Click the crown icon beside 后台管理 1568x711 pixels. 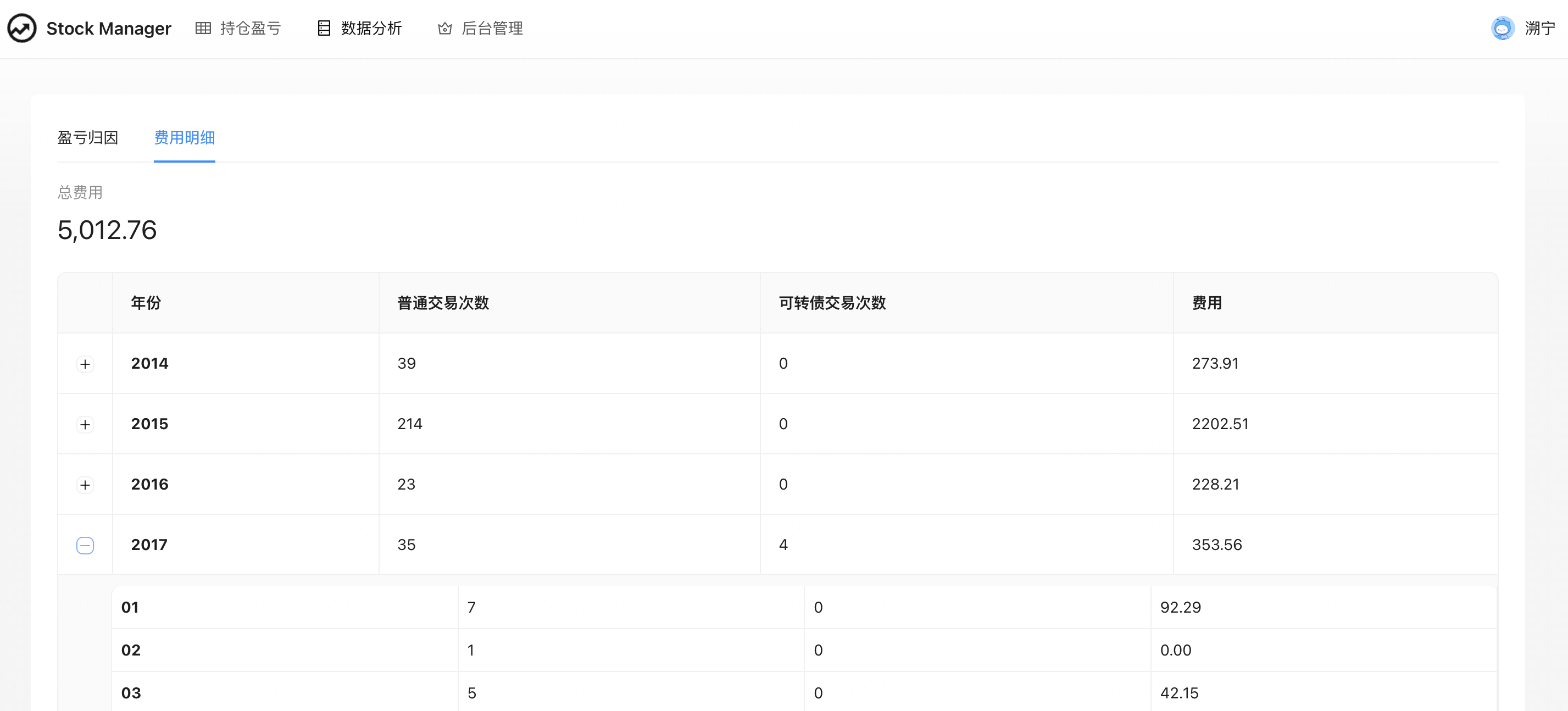(445, 28)
